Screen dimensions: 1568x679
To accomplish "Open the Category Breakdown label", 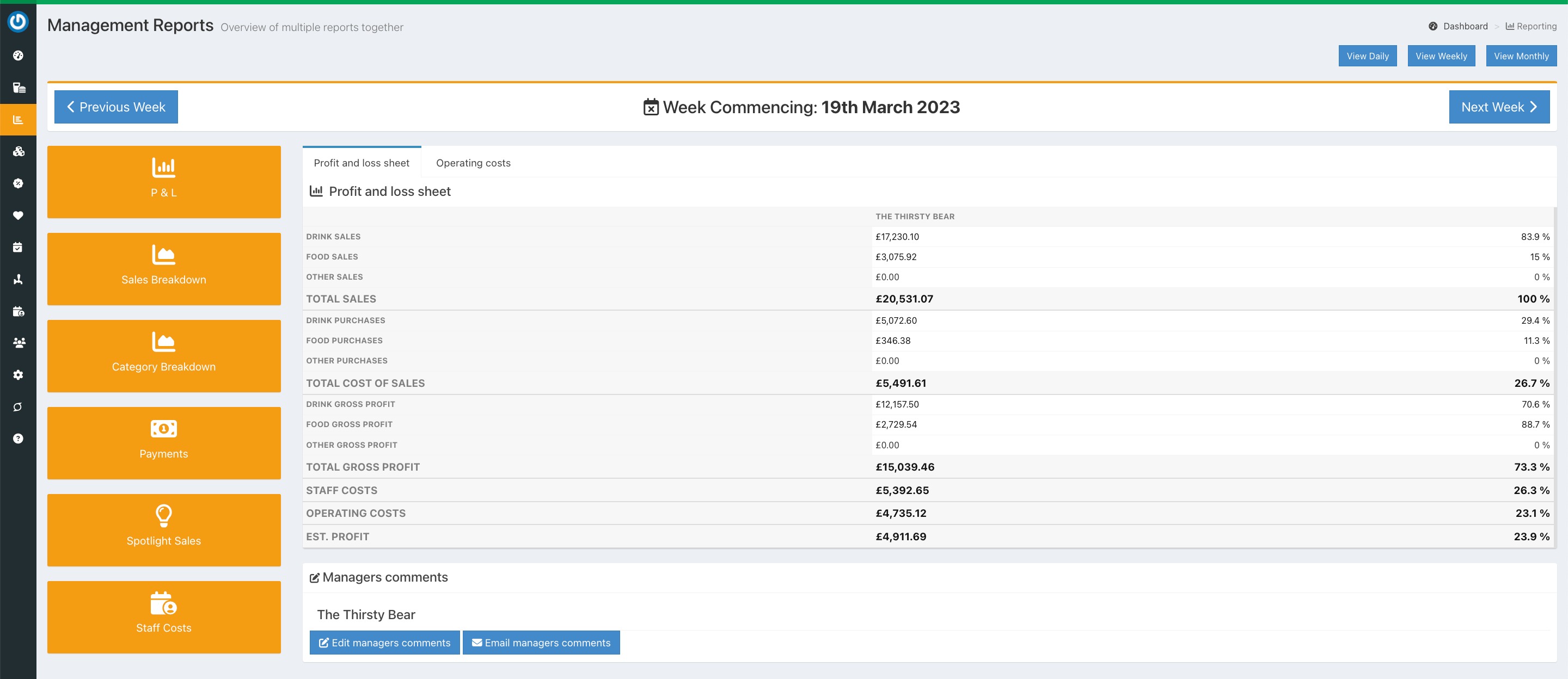I will point(164,367).
